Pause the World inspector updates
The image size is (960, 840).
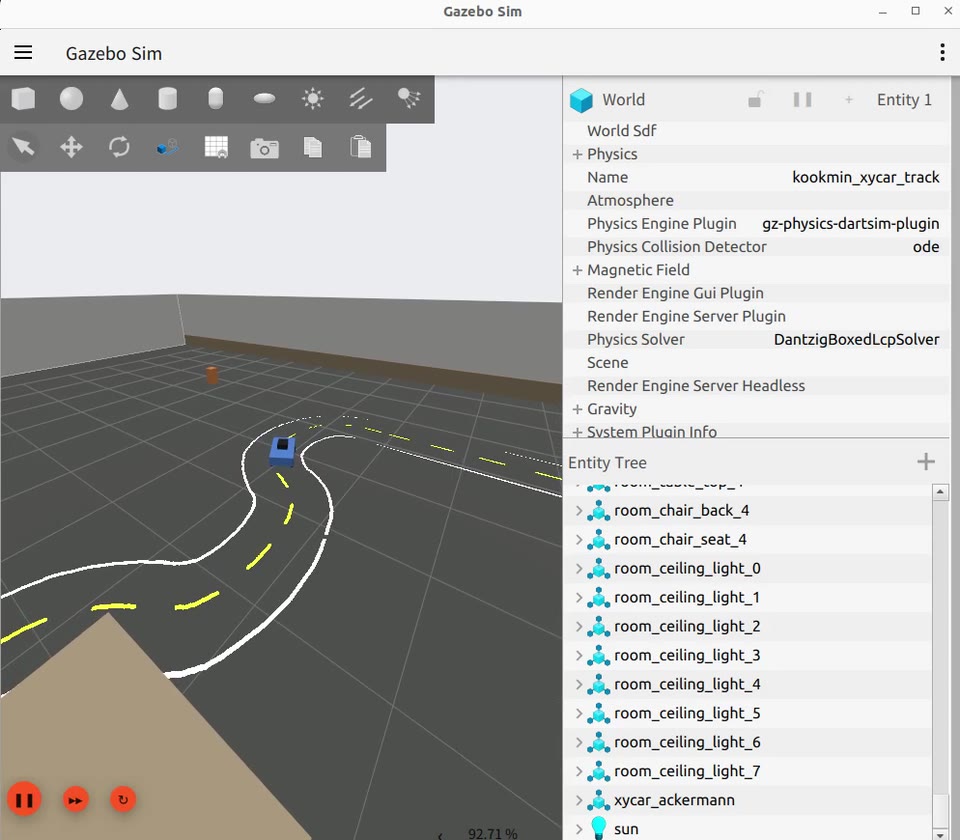802,100
